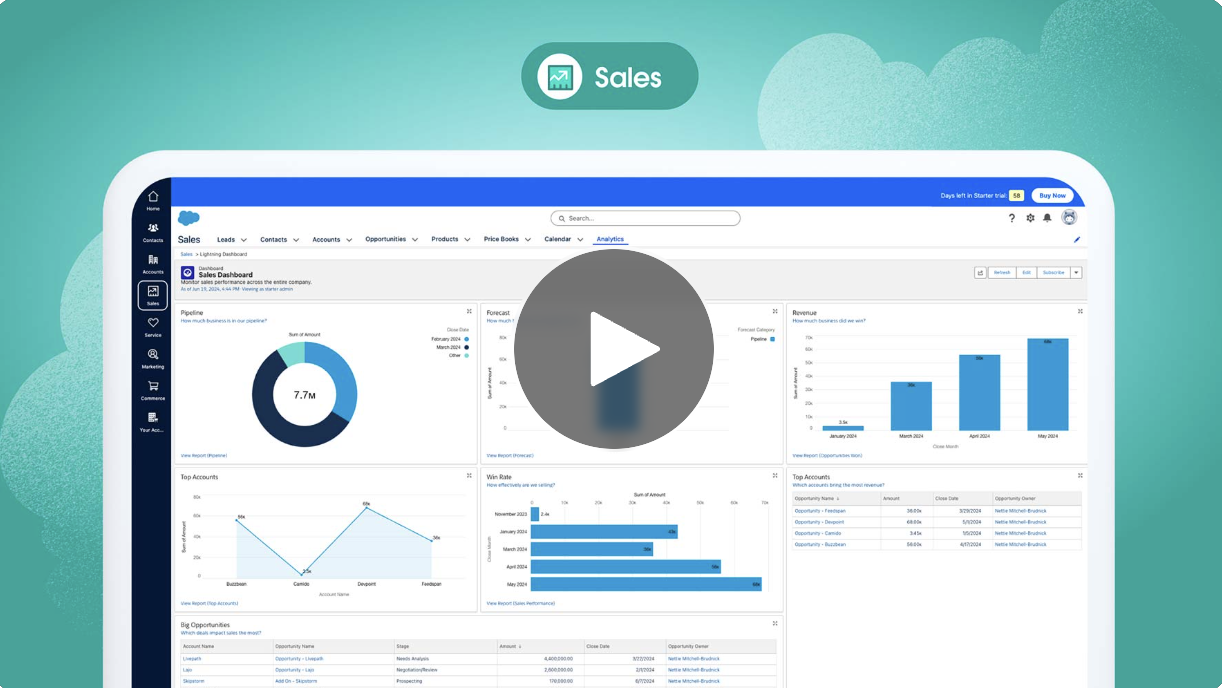Click the Search input field
The image size is (1222, 688).
tap(645, 218)
